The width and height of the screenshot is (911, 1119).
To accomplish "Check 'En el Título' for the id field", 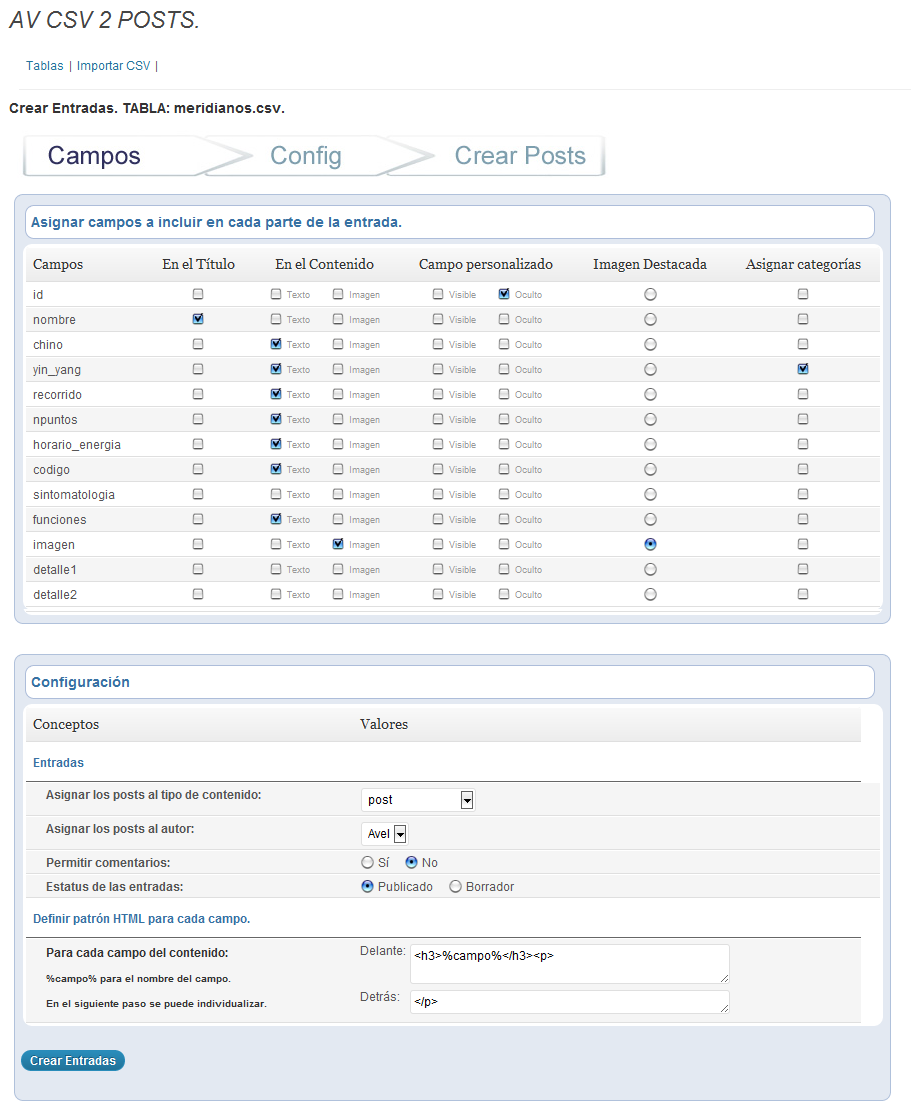I will [x=198, y=294].
